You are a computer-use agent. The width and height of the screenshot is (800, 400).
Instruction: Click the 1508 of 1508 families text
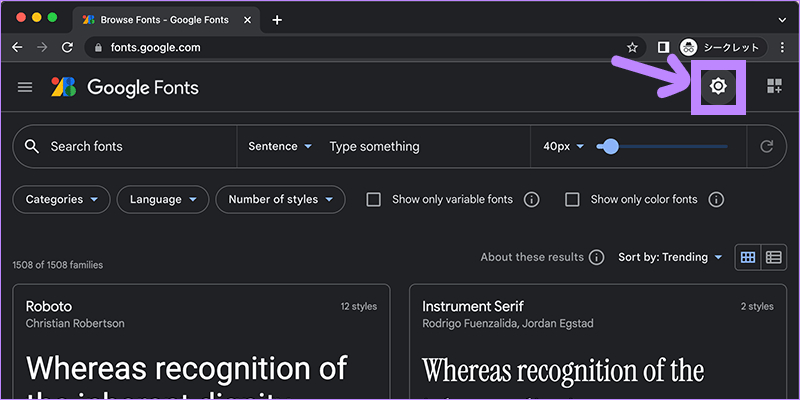tap(58, 265)
